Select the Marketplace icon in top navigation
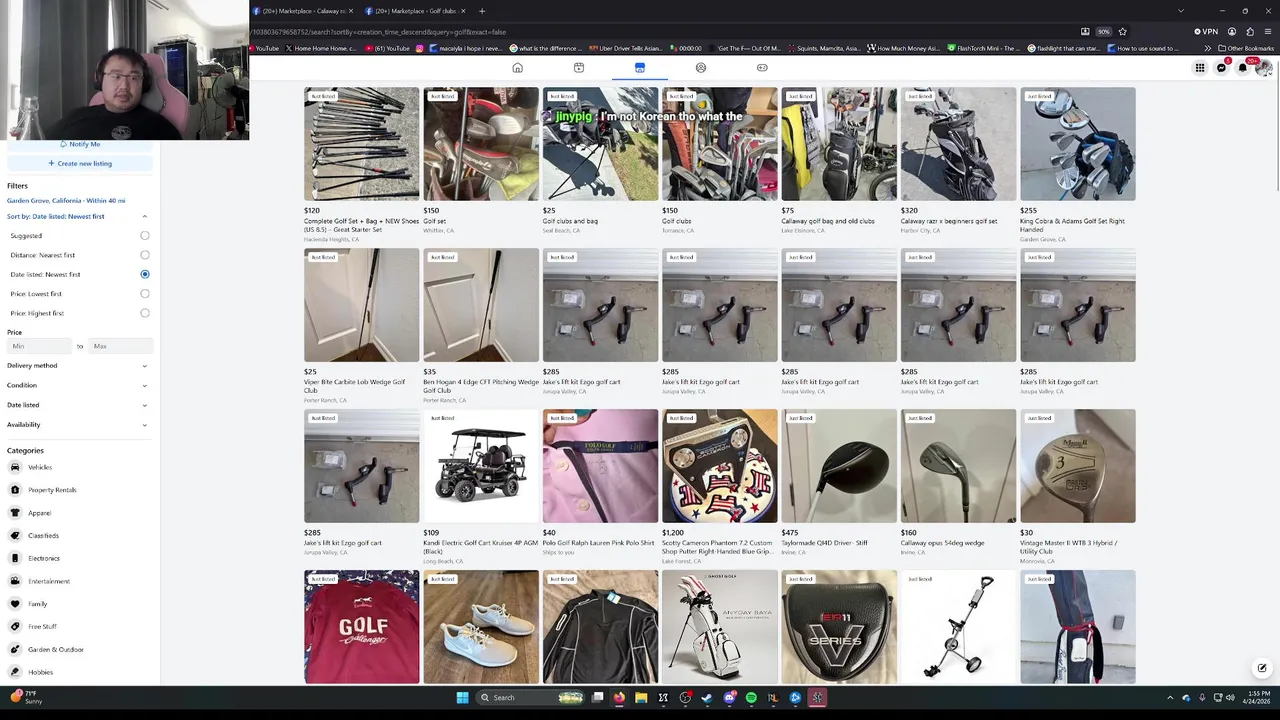The image size is (1280, 720). (x=640, y=68)
